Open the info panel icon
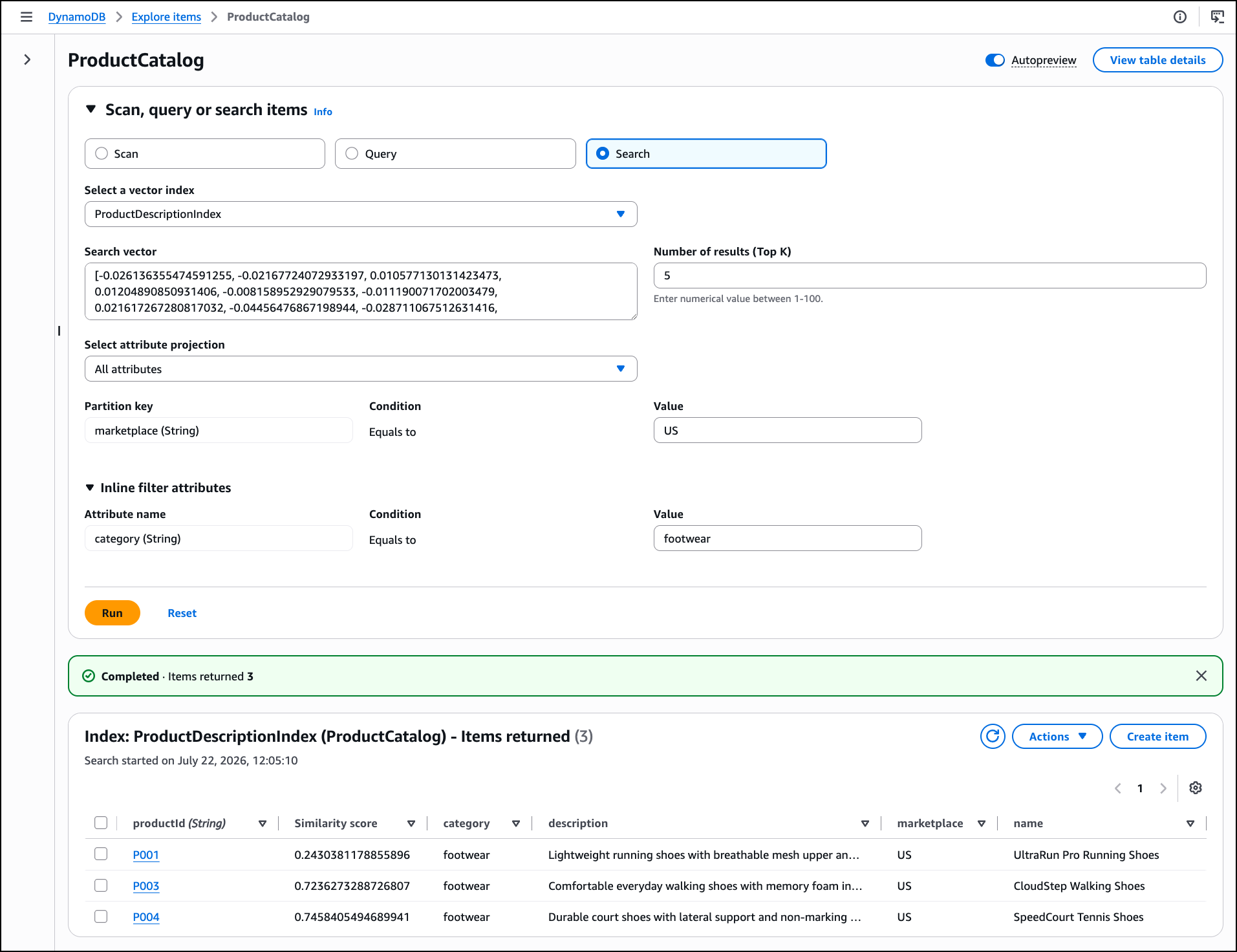1237x952 pixels. coord(1180,17)
